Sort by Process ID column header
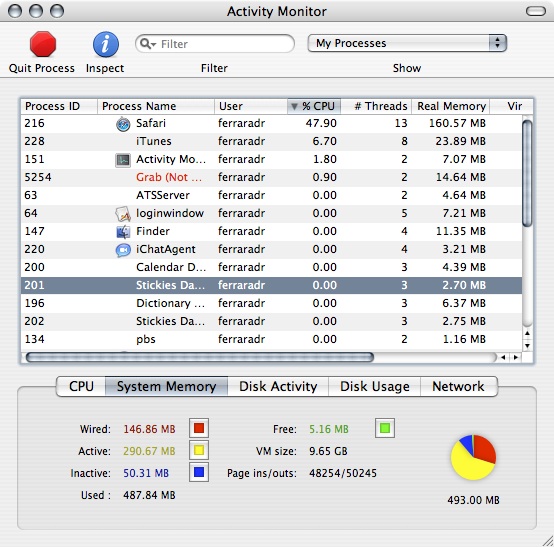554x547 pixels. (x=59, y=106)
